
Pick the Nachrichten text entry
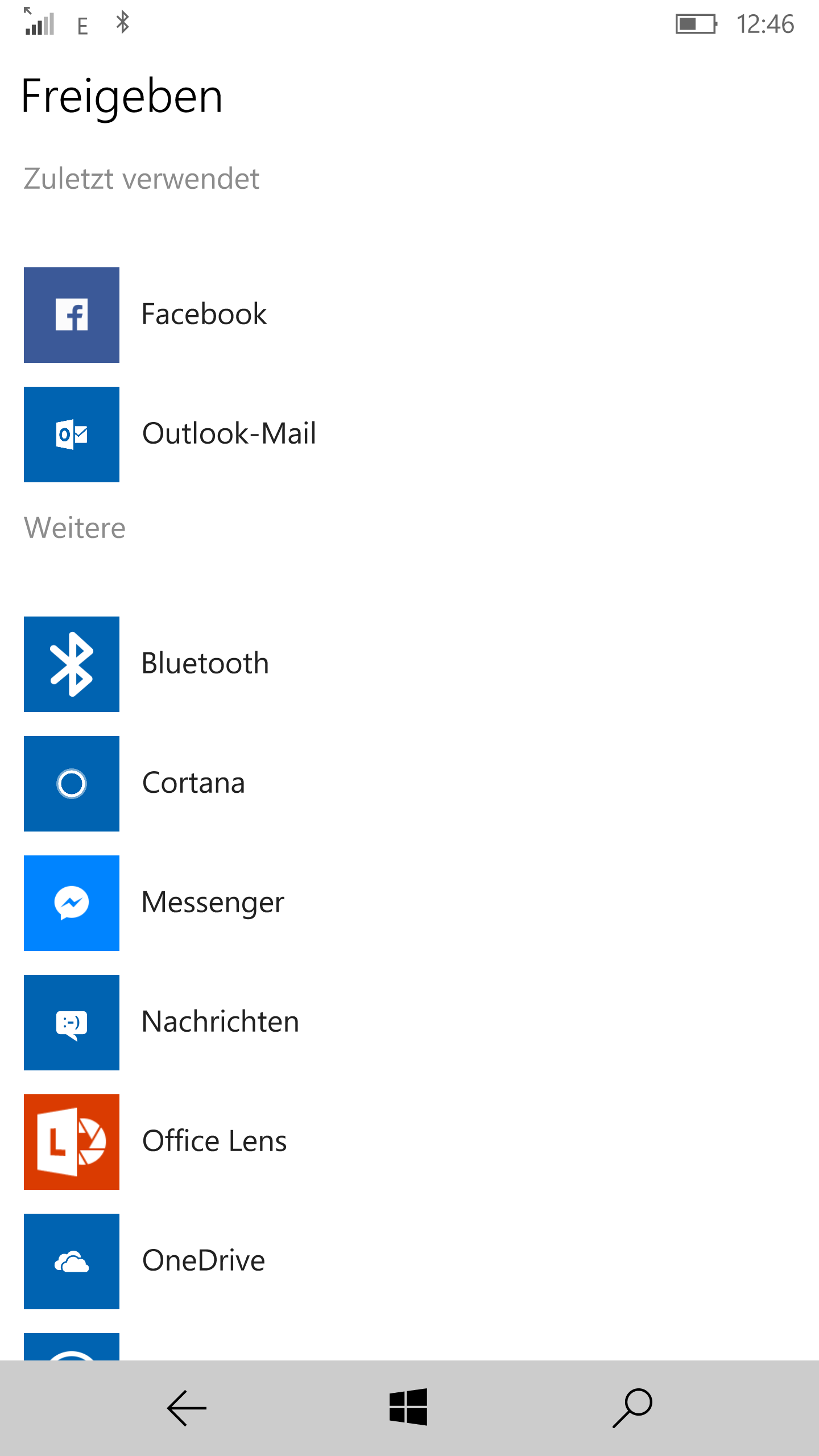pyautogui.click(x=221, y=1021)
